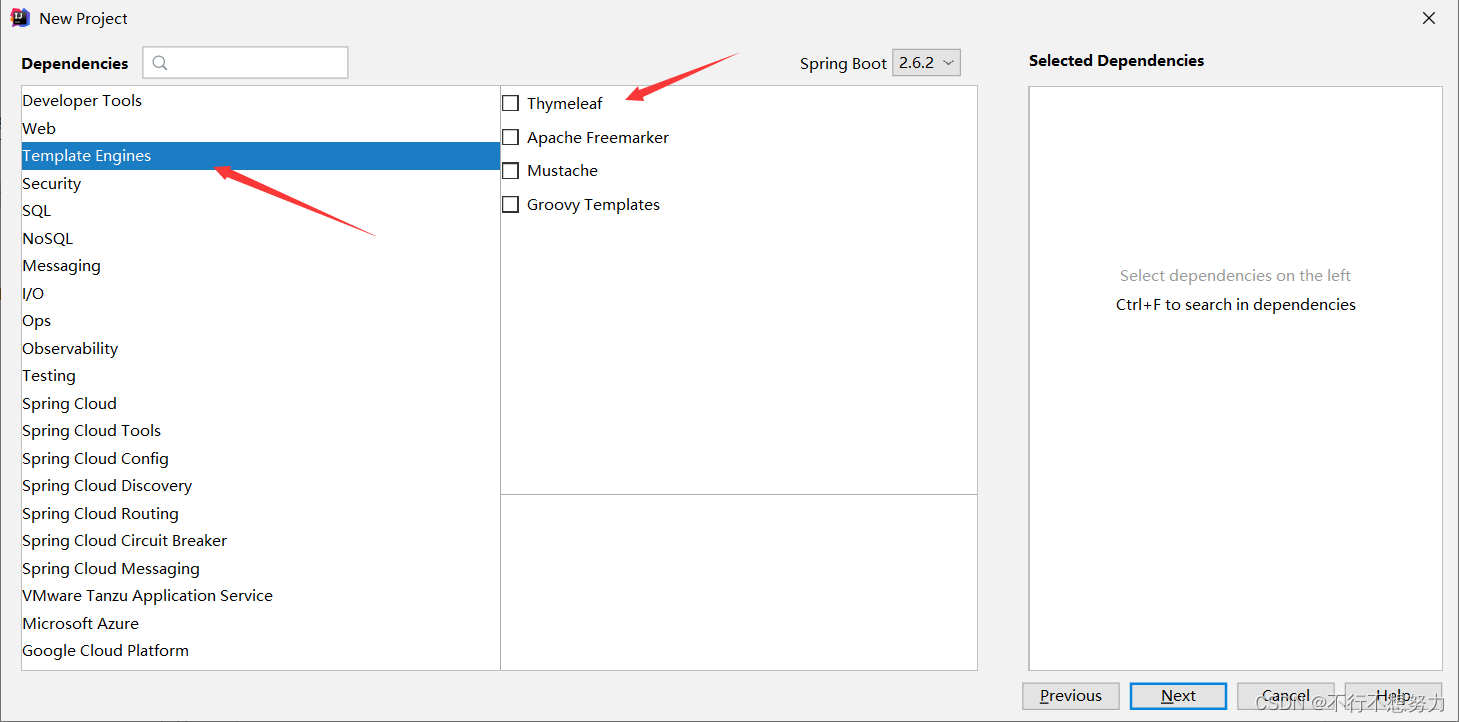The image size is (1459, 722).
Task: Click the Spring Boot label
Action: click(843, 63)
